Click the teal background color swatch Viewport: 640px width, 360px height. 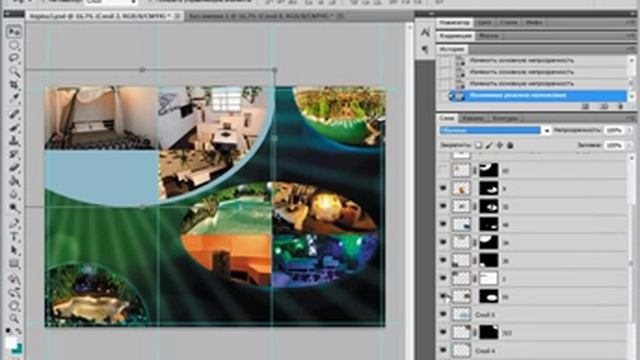point(18,349)
